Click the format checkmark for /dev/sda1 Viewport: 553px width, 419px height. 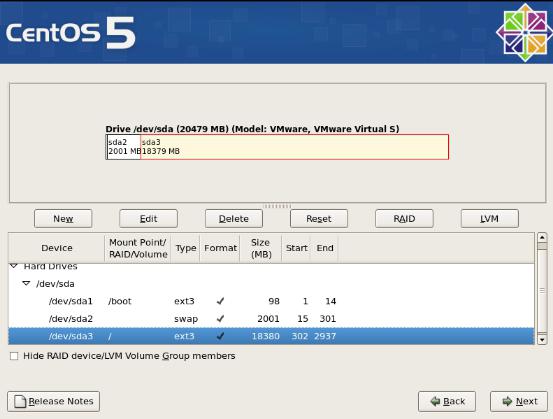(220, 301)
